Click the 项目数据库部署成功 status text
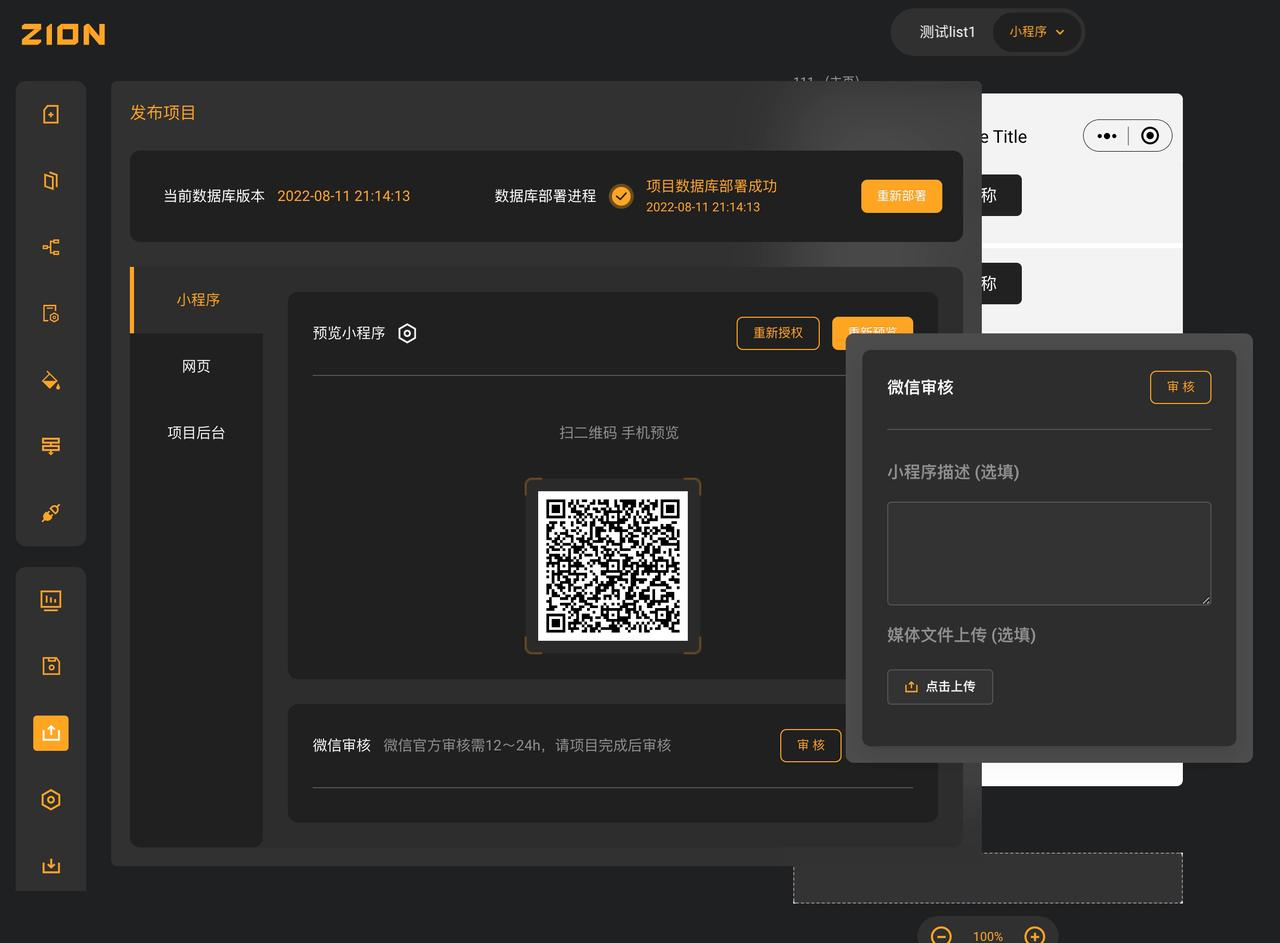1280x943 pixels. click(712, 186)
